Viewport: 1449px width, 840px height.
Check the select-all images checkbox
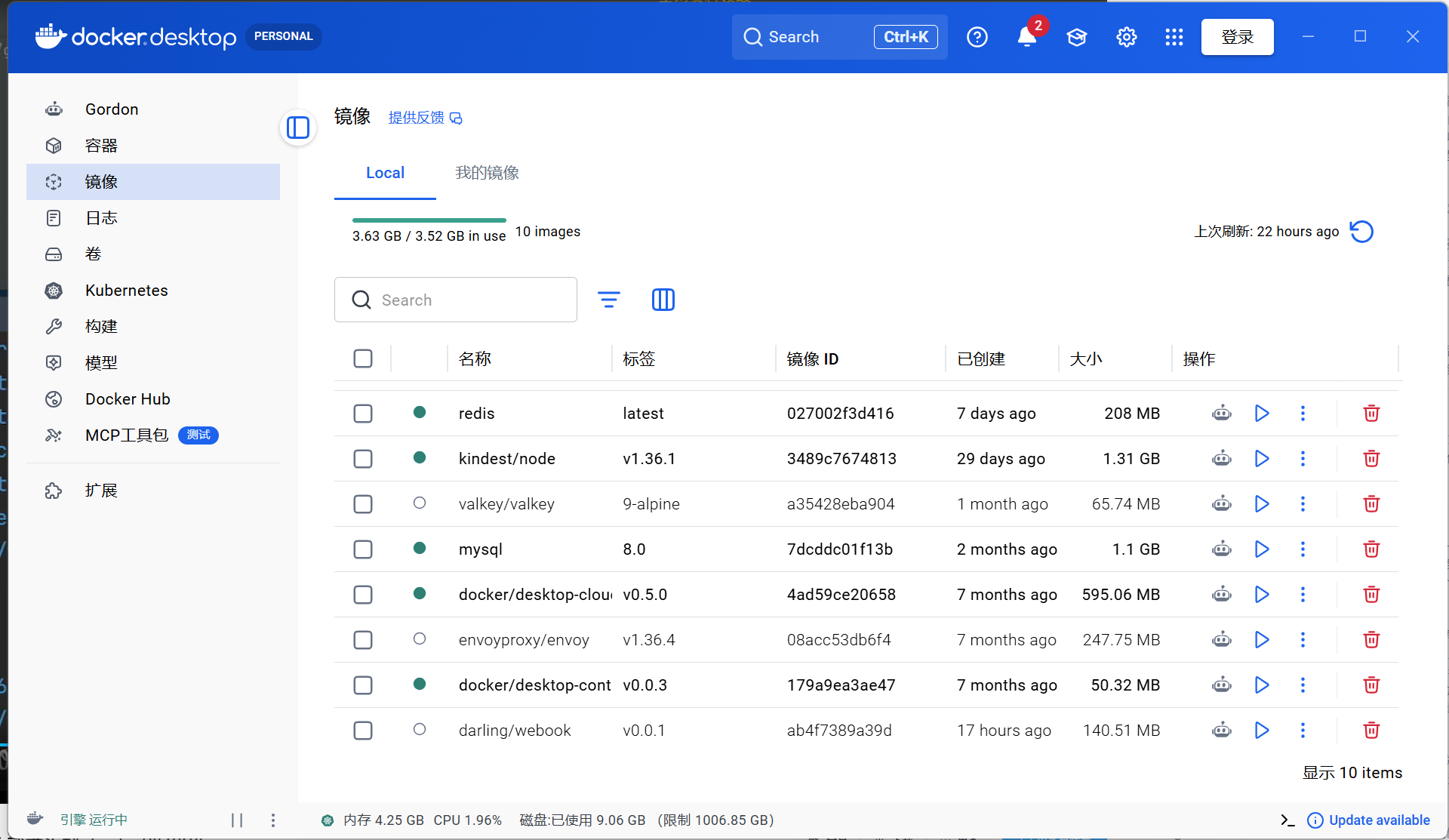(x=363, y=358)
